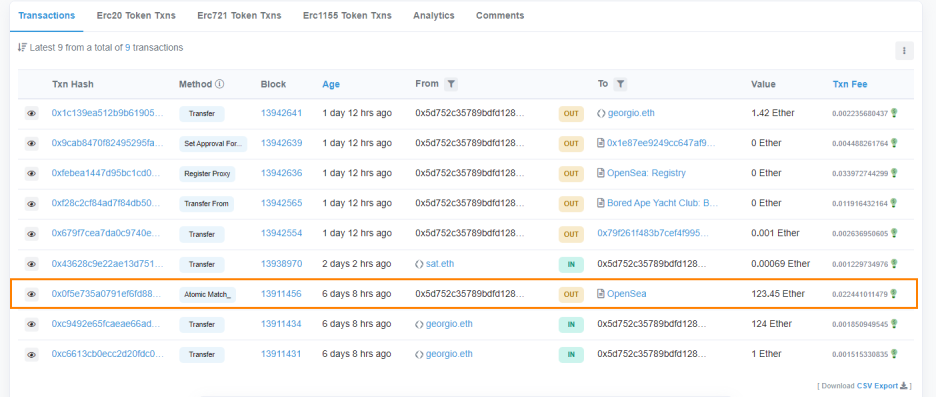The width and height of the screenshot is (936, 397).
Task: Open block 13942641
Action: click(x=281, y=113)
